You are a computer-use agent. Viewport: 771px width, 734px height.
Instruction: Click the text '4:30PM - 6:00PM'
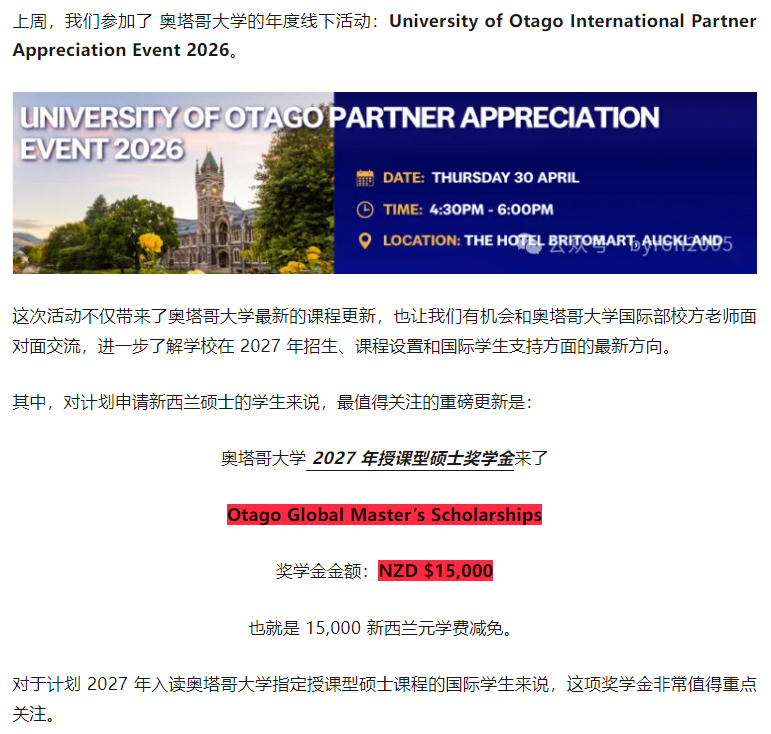click(x=491, y=209)
